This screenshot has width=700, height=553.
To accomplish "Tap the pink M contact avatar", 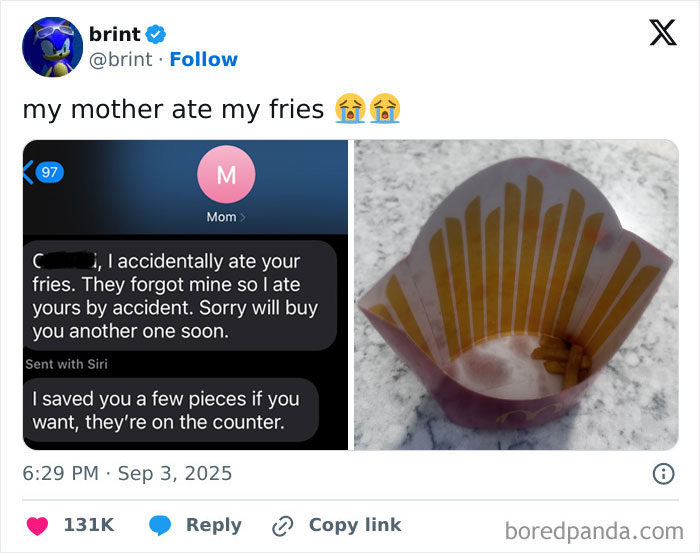I will tap(226, 175).
